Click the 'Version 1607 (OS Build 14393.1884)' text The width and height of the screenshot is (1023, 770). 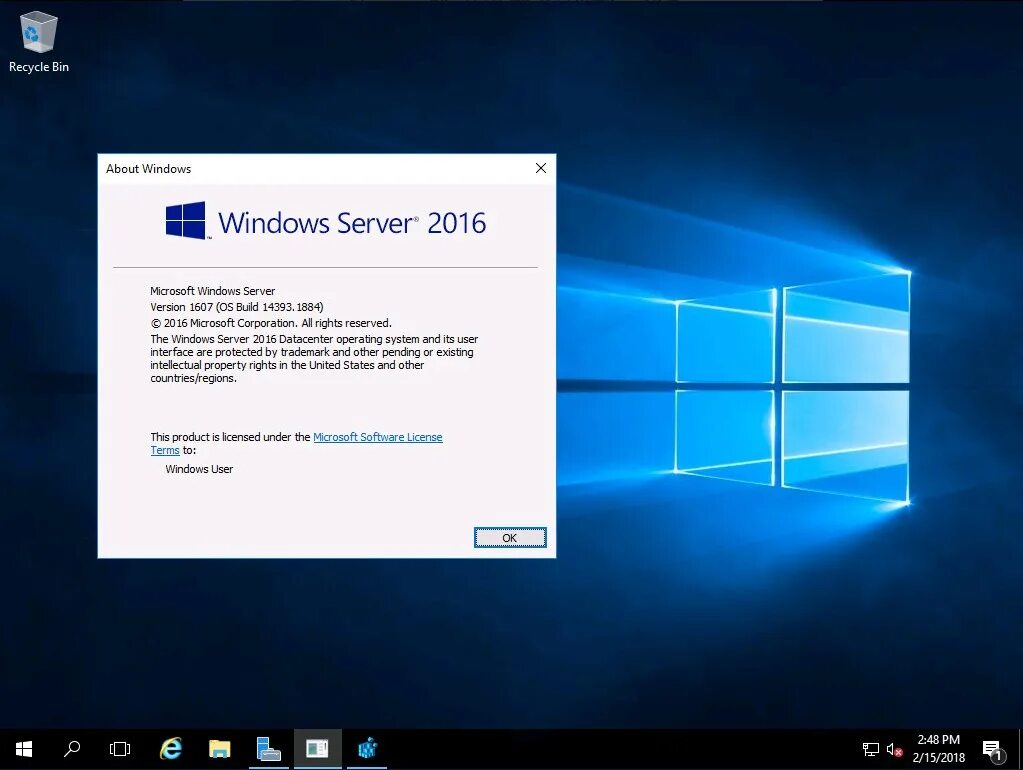(237, 307)
